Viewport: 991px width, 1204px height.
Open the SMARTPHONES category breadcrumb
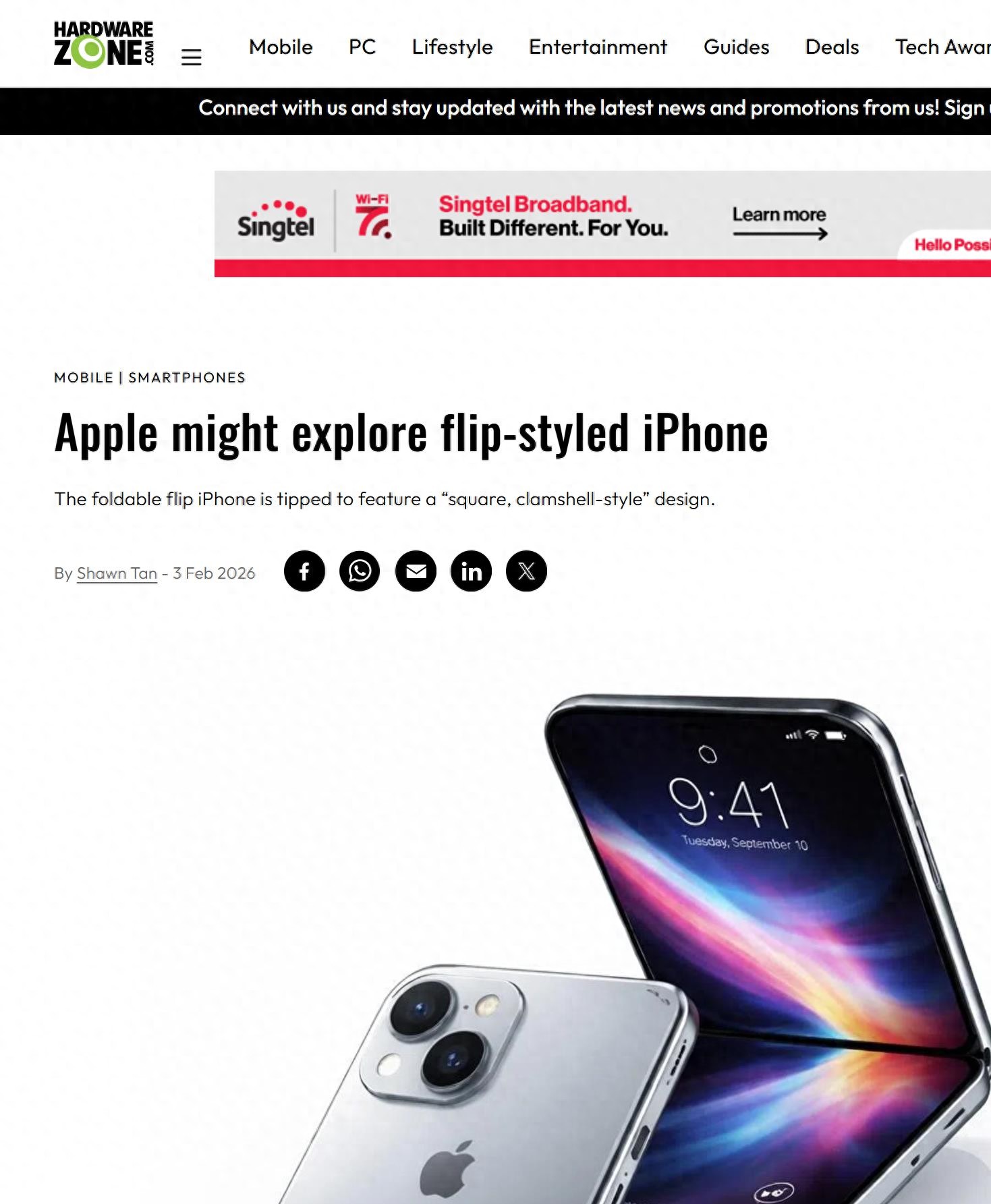click(187, 378)
